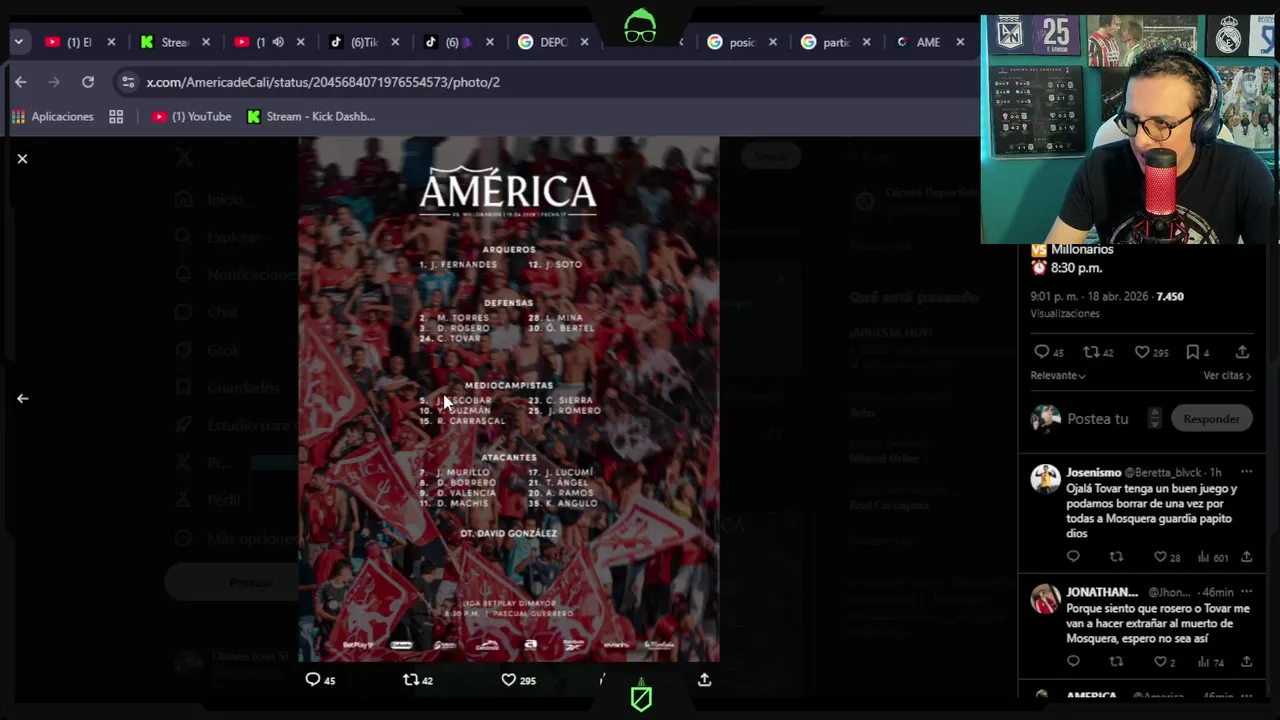Click the browser back button
The image size is (1280, 720).
pyautogui.click(x=21, y=82)
